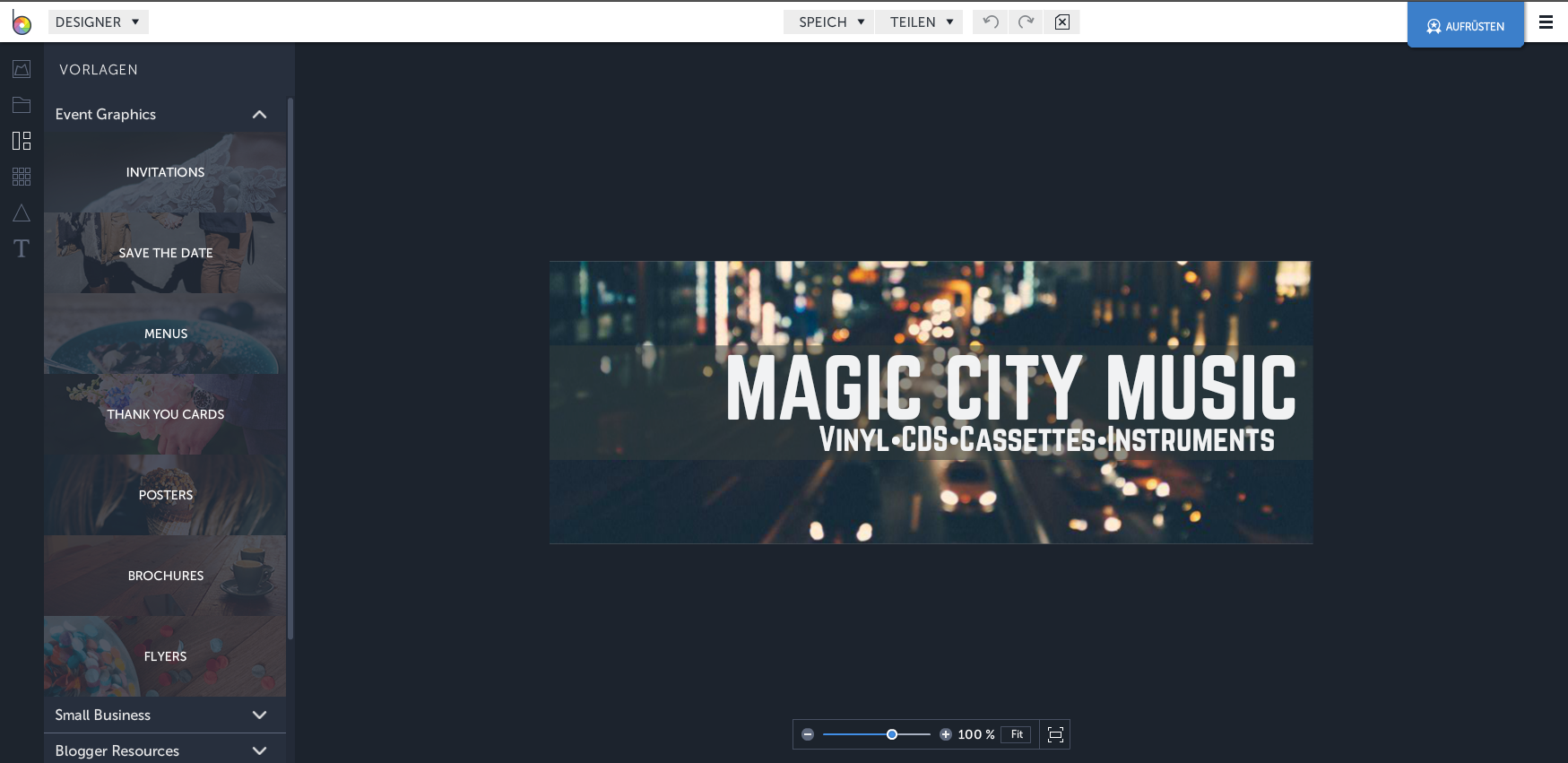Select the Text tool icon
The image size is (1568, 763).
click(22, 248)
